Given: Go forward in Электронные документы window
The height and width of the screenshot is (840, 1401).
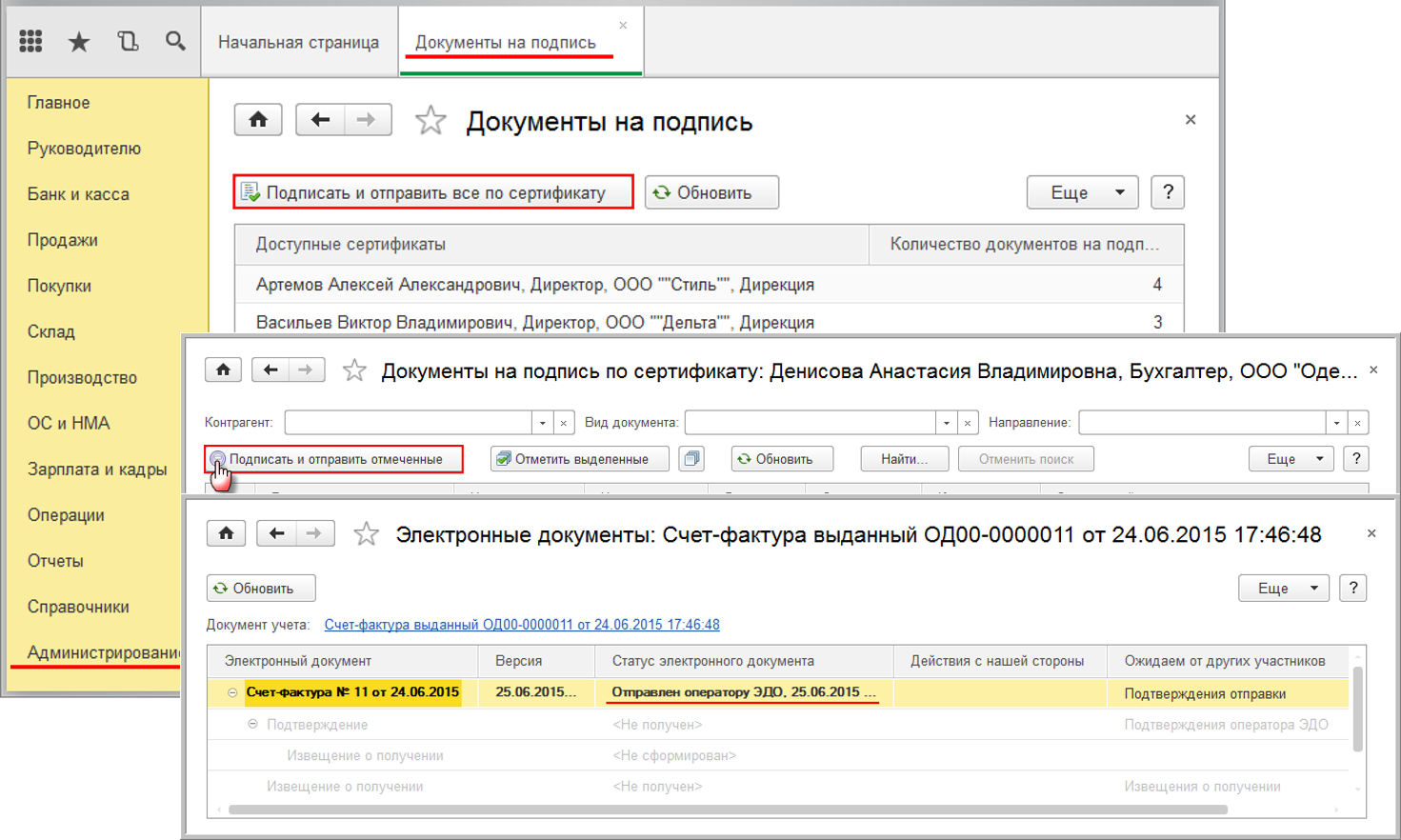Looking at the screenshot, I should click(x=314, y=533).
